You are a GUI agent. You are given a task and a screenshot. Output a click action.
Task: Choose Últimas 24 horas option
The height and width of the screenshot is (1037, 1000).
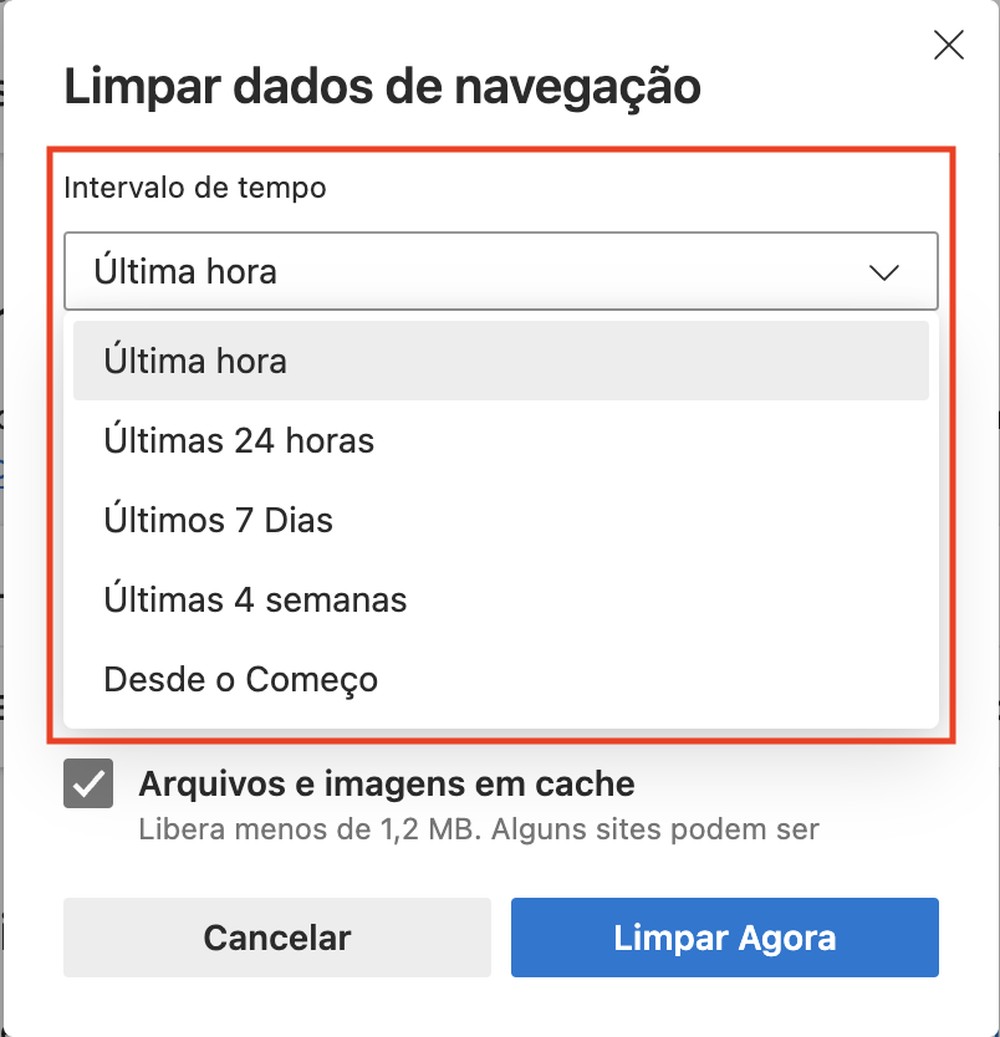pos(239,440)
